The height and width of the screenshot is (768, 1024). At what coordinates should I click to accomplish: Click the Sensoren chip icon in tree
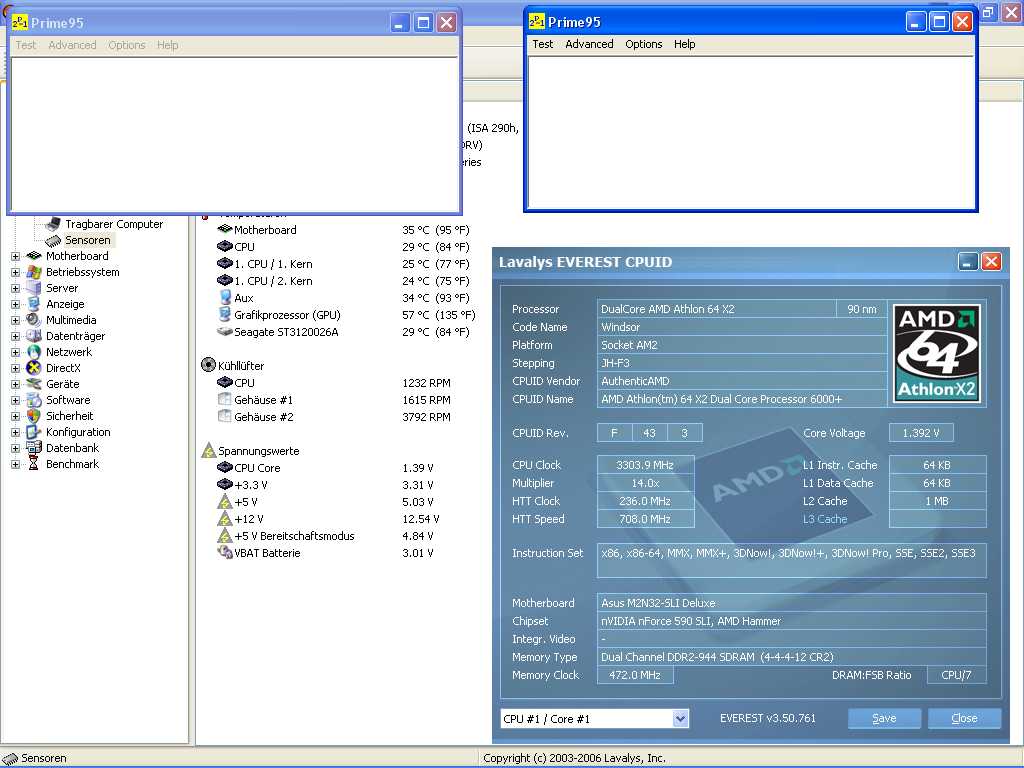click(53, 240)
